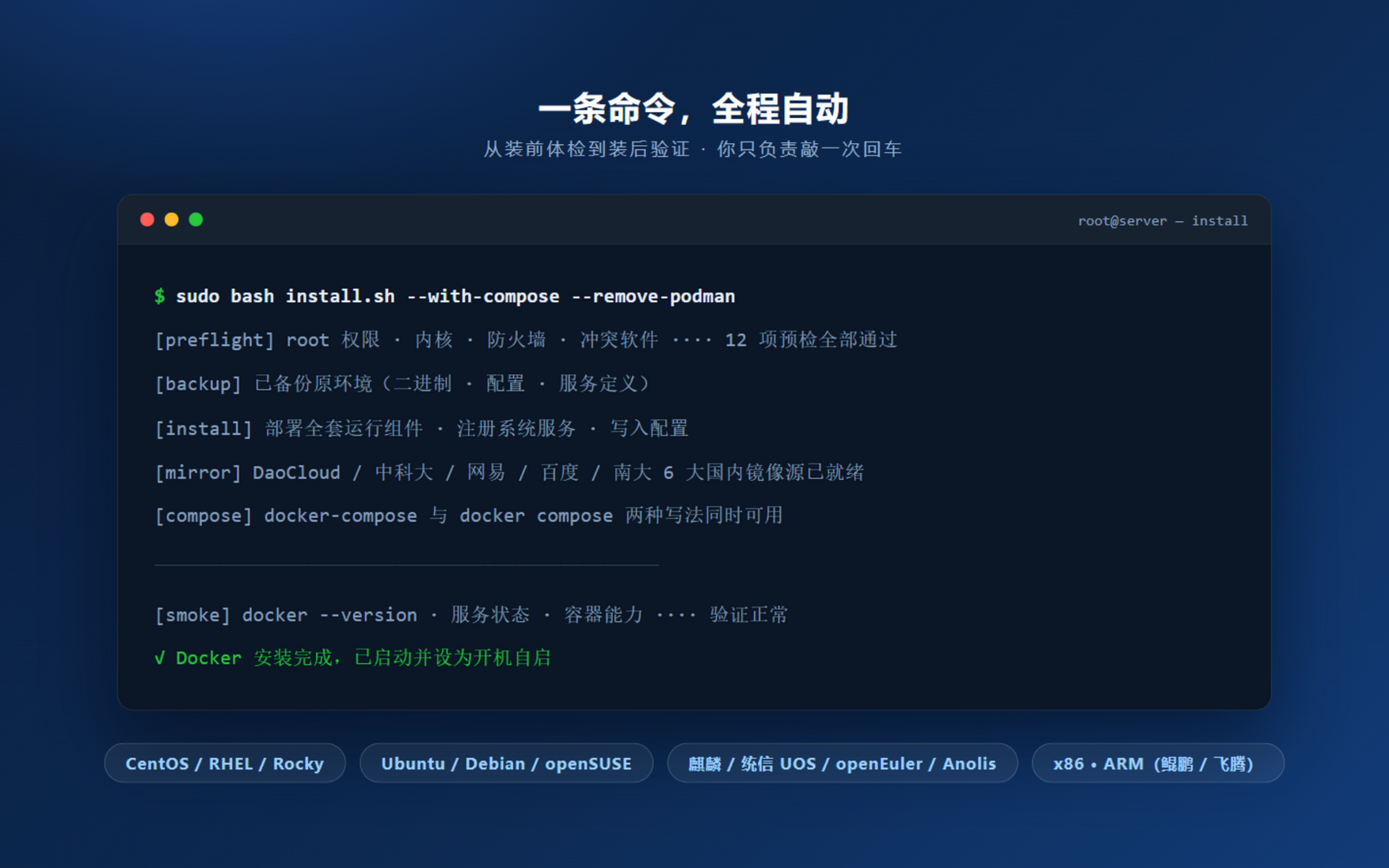Click the [install] 部署全套运行组件 line
This screenshot has height=868, width=1389.
(x=421, y=428)
